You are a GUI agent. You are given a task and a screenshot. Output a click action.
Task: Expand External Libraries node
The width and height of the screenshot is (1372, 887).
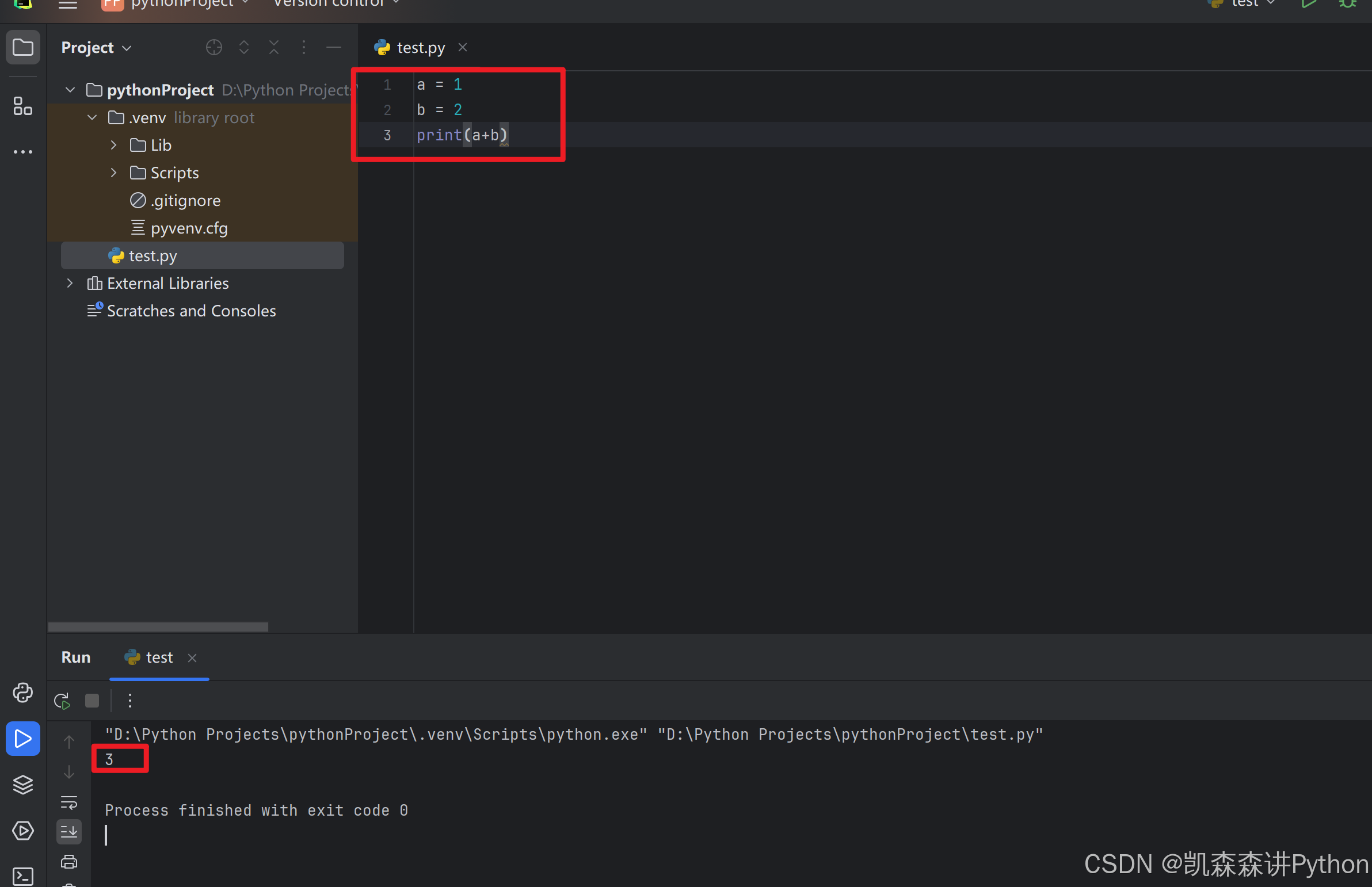(x=70, y=284)
